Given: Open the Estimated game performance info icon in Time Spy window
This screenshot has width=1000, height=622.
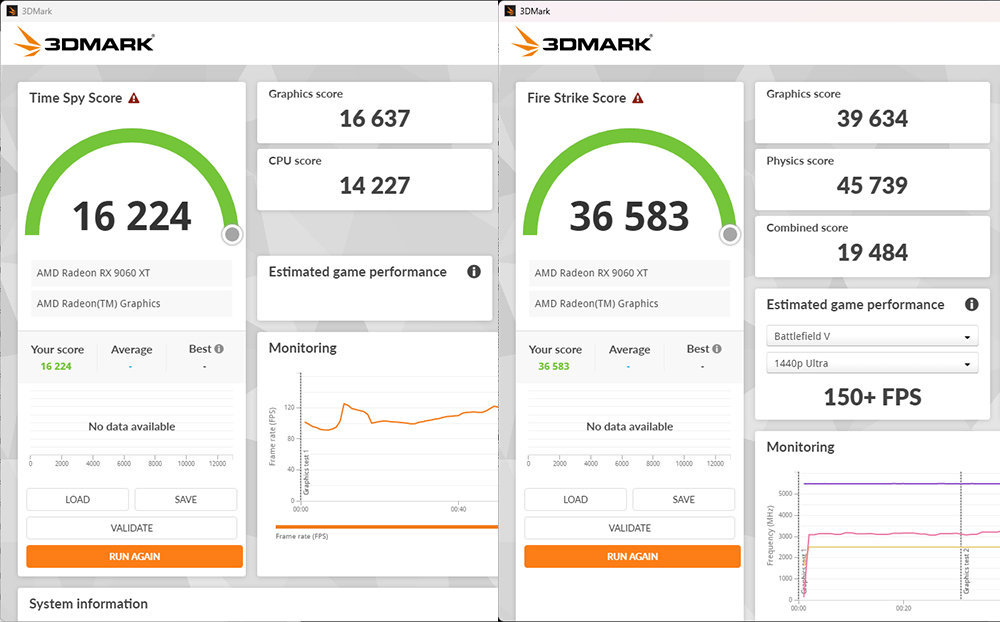Looking at the screenshot, I should 474,272.
